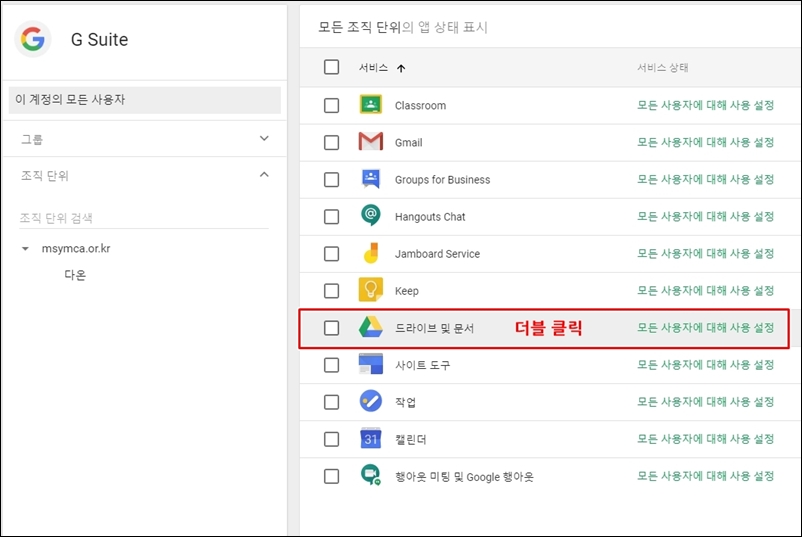This screenshot has height=537, width=802.
Task: Click the Gmail row status text
Action: (x=705, y=142)
